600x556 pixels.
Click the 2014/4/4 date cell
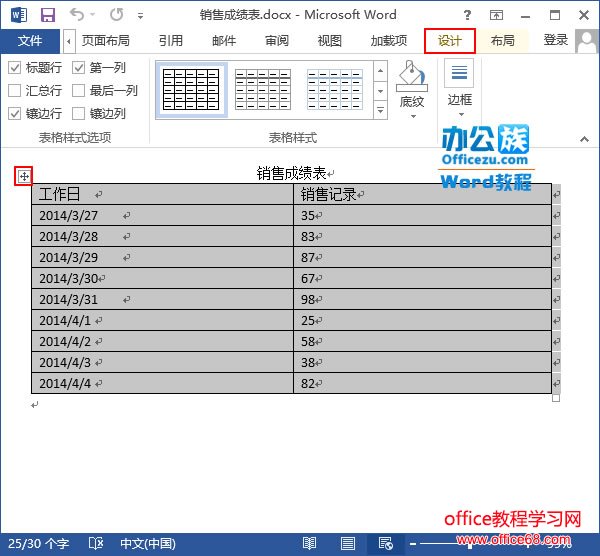(x=162, y=383)
